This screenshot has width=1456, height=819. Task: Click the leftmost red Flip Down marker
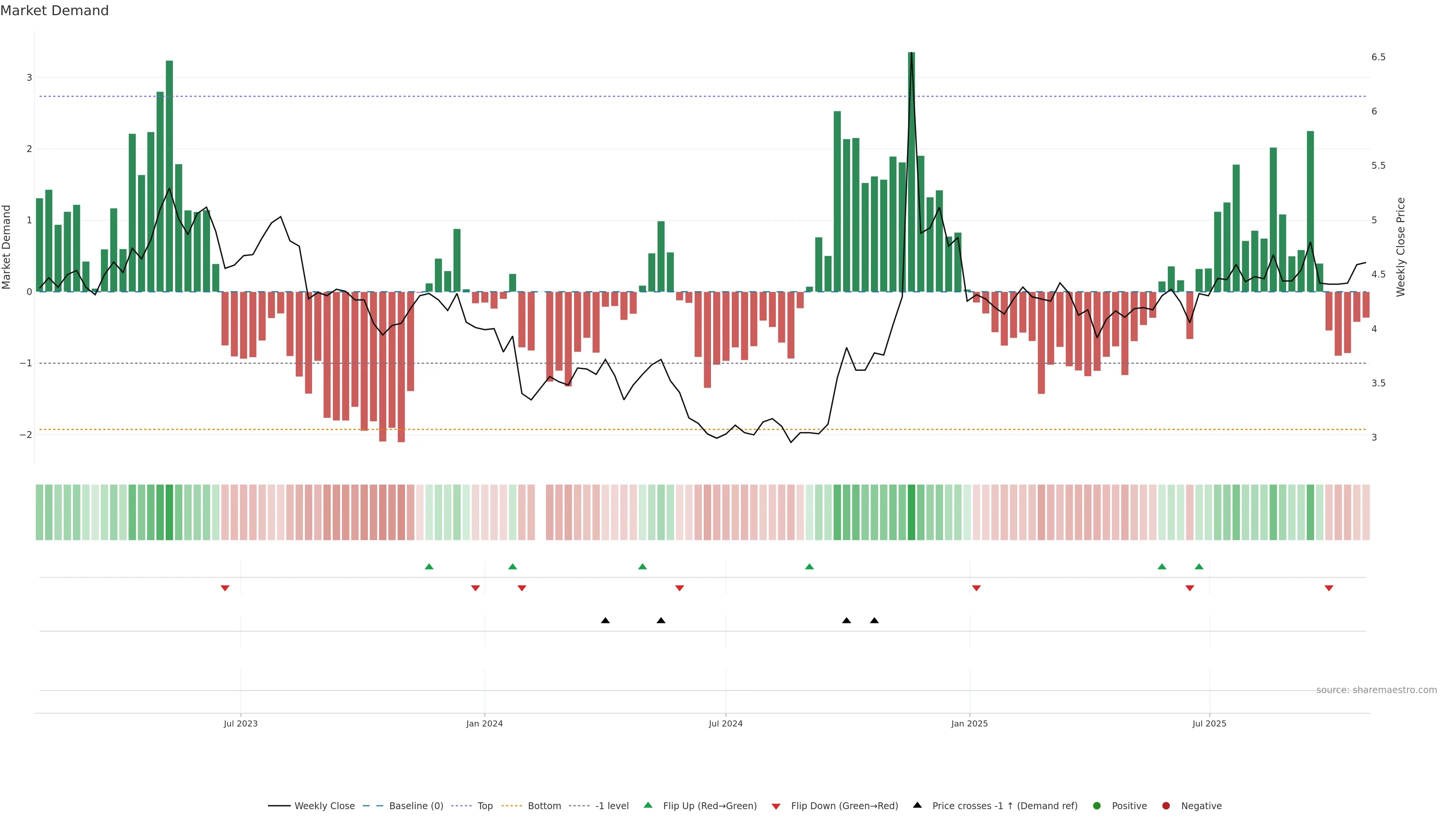[225, 588]
